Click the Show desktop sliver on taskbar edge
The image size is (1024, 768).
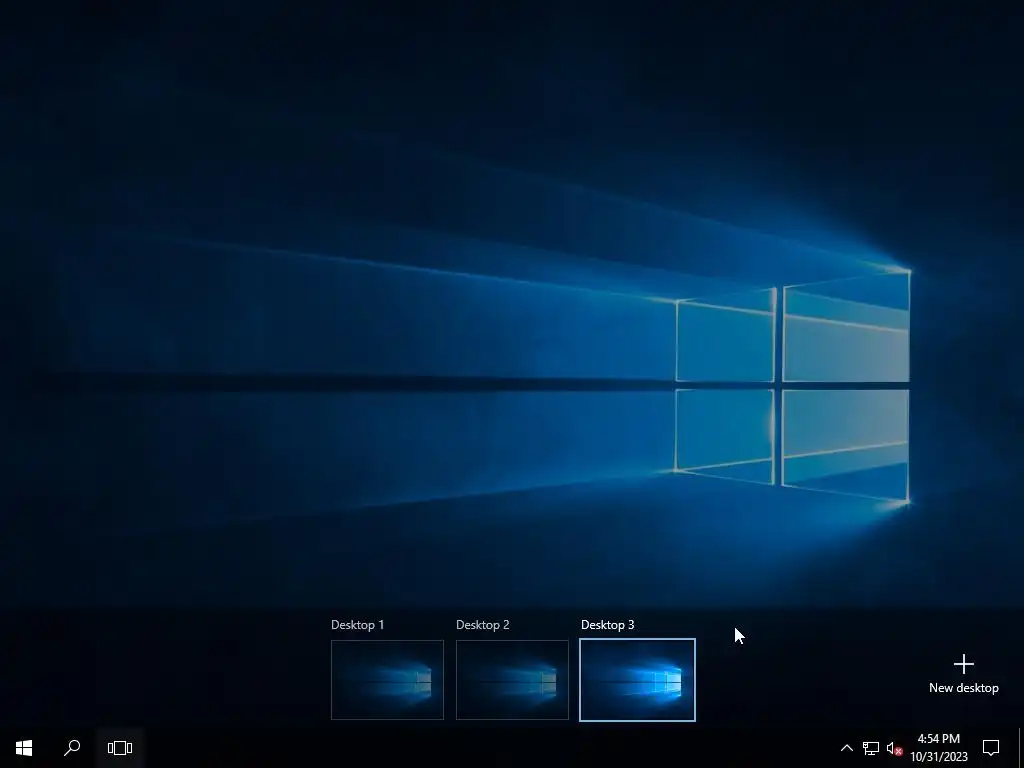[1021, 748]
